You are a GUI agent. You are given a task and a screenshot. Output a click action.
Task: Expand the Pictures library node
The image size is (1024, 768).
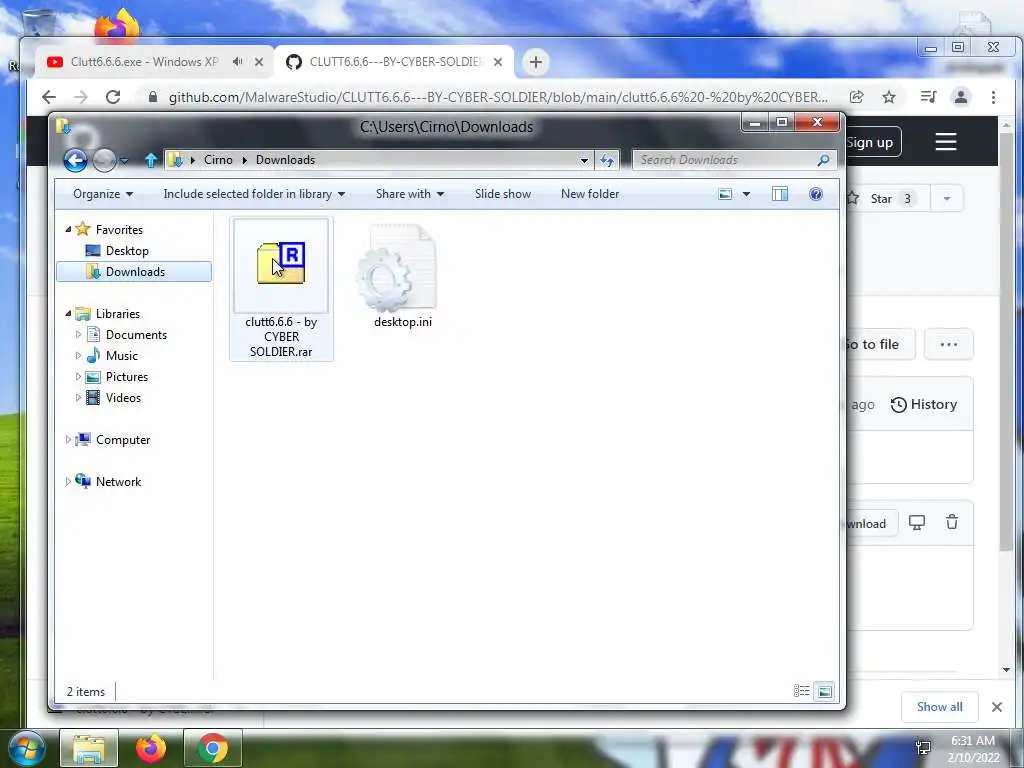[78, 377]
